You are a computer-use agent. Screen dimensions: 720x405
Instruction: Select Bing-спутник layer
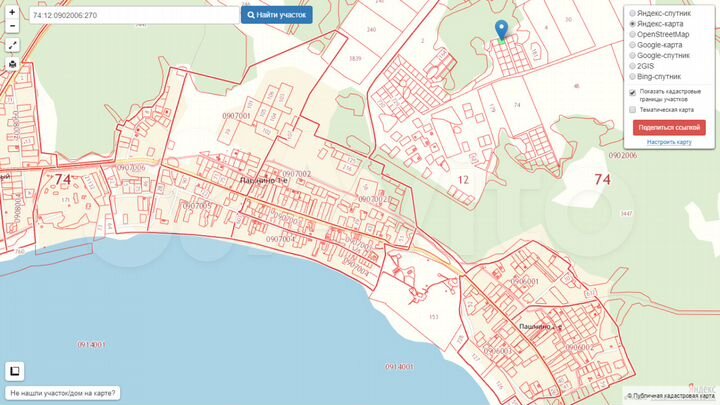632,77
